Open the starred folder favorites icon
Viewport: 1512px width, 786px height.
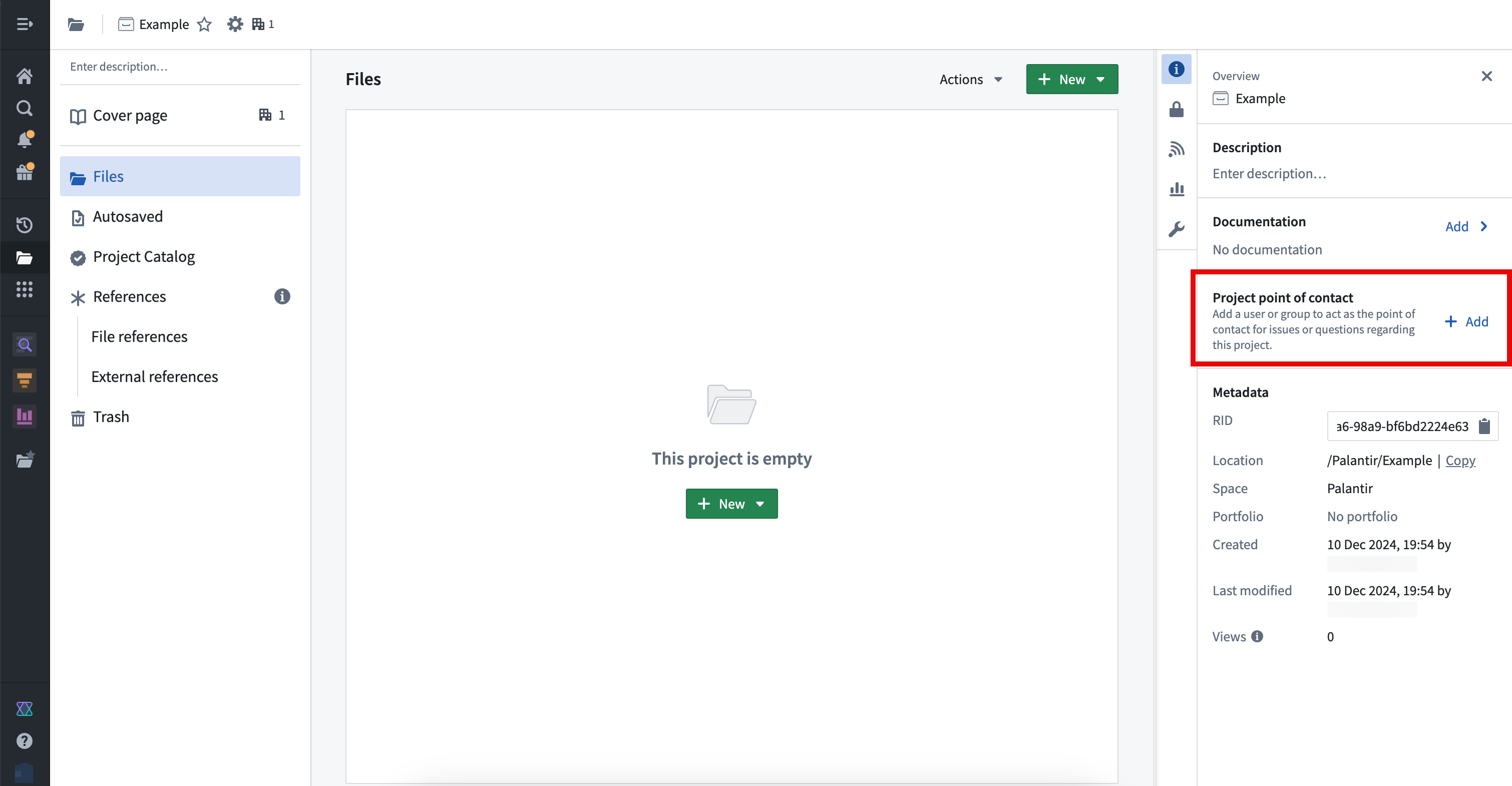(25, 459)
